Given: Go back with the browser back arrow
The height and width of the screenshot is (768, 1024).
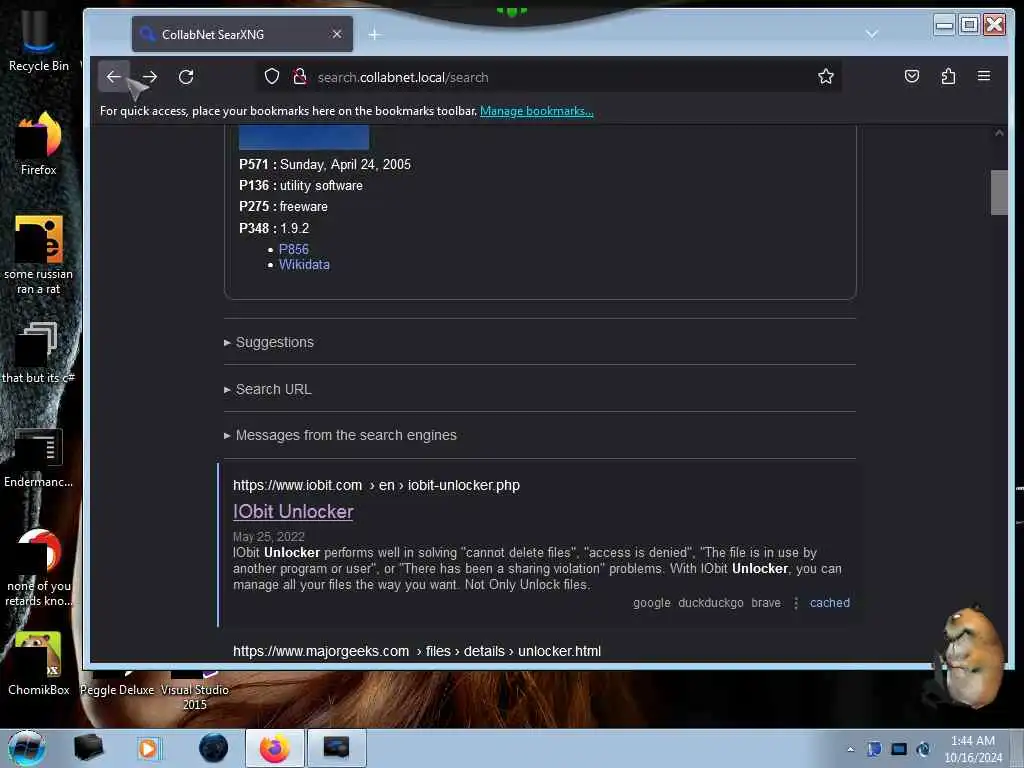Looking at the screenshot, I should click(x=114, y=77).
